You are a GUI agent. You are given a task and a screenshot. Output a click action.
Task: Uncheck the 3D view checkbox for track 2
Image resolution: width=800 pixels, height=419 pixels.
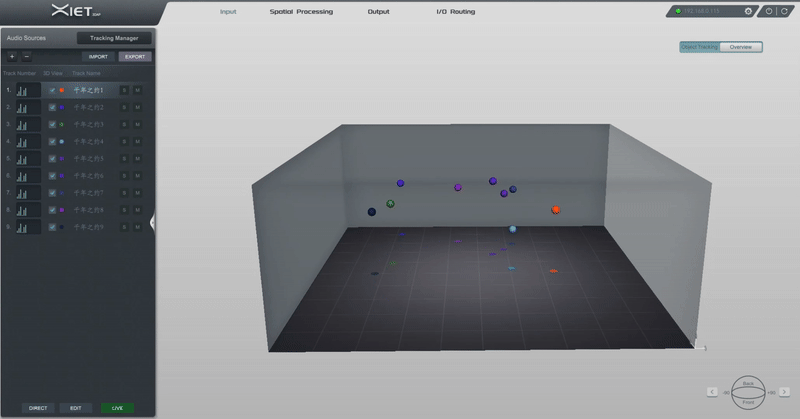click(x=52, y=107)
